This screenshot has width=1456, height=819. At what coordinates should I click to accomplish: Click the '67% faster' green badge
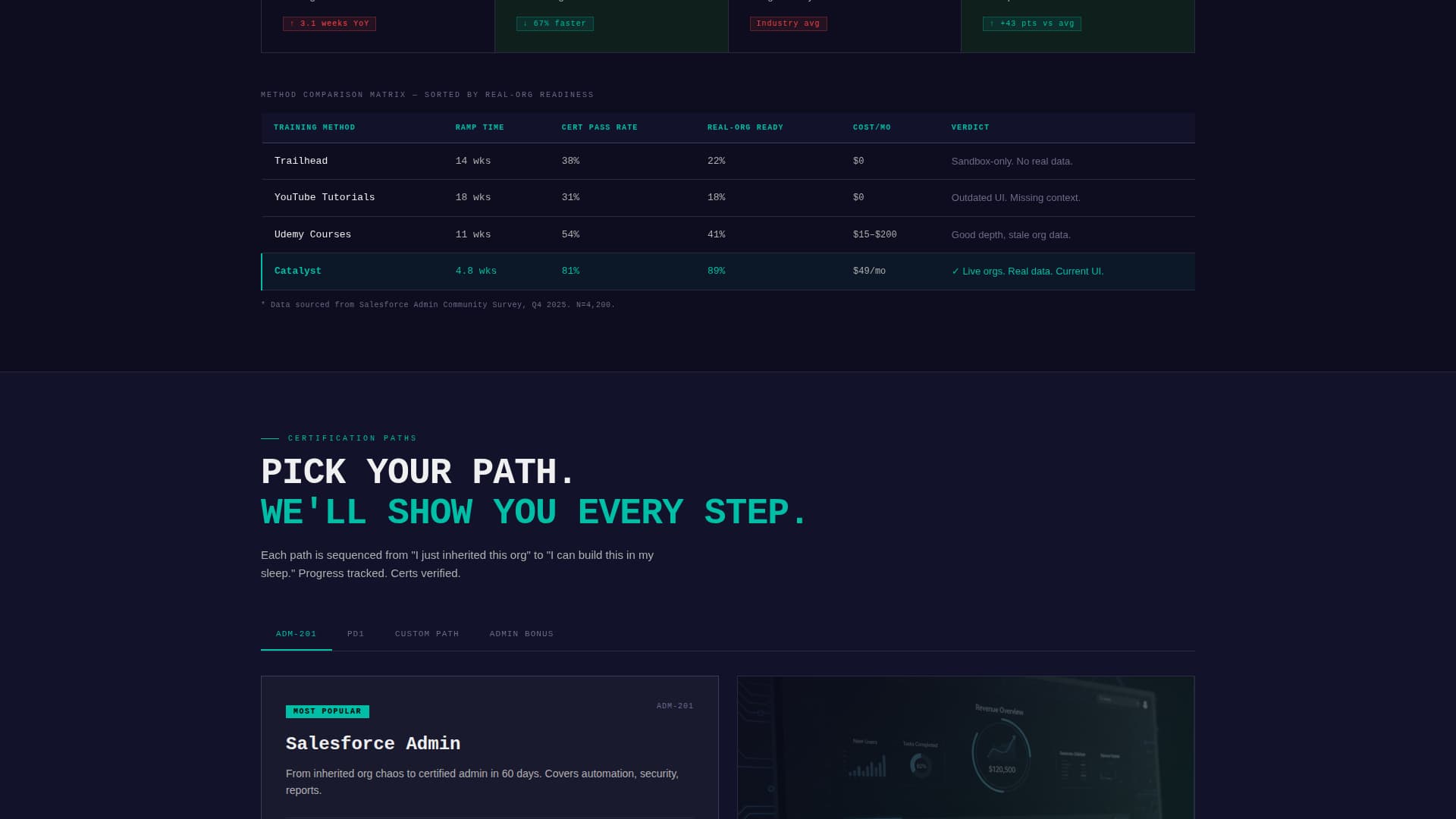(554, 24)
